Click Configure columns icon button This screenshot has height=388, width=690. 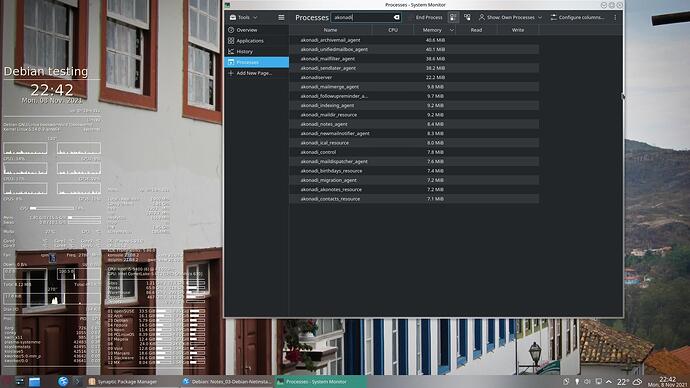[577, 17]
